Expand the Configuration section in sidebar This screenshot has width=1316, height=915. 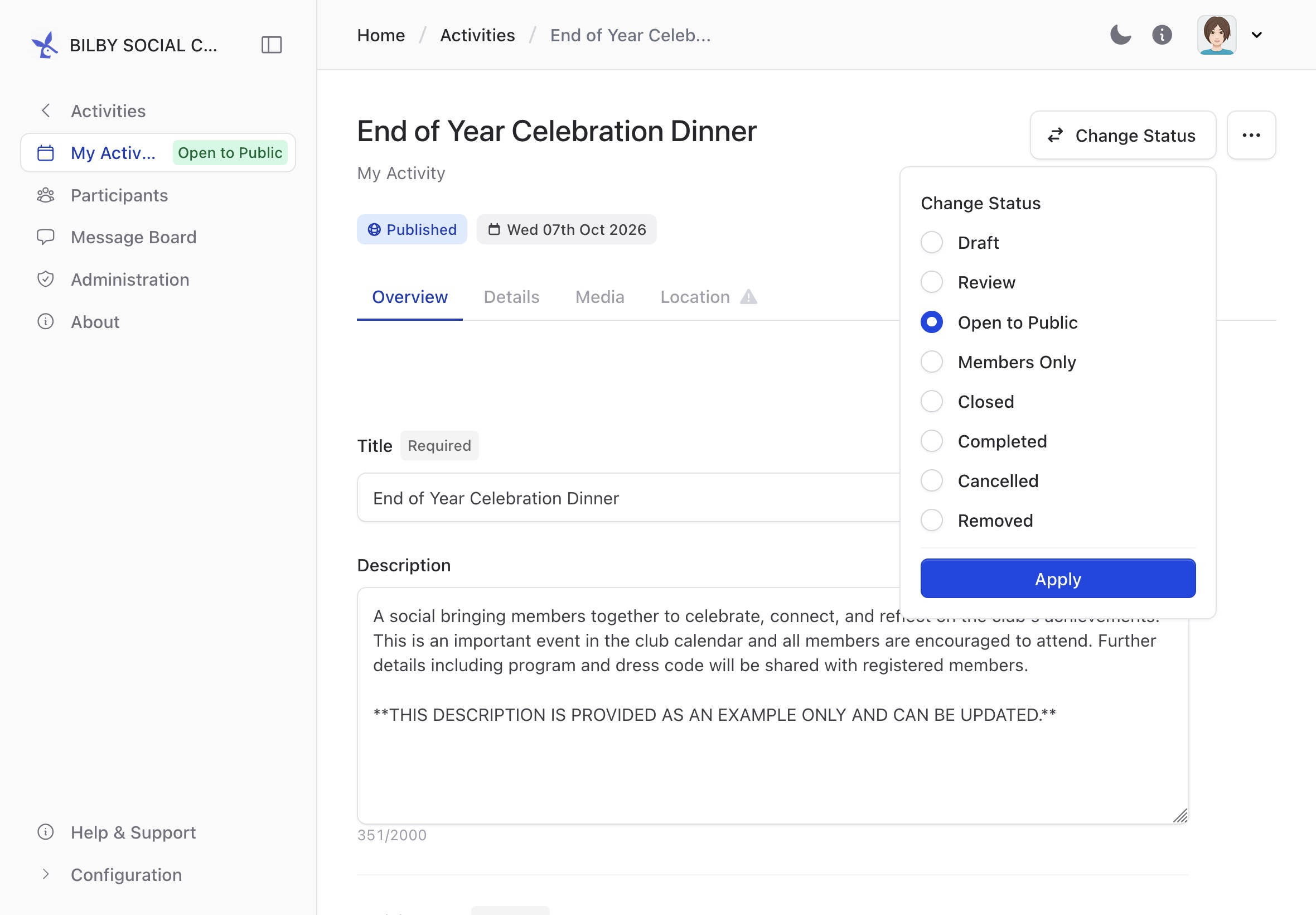coord(126,875)
